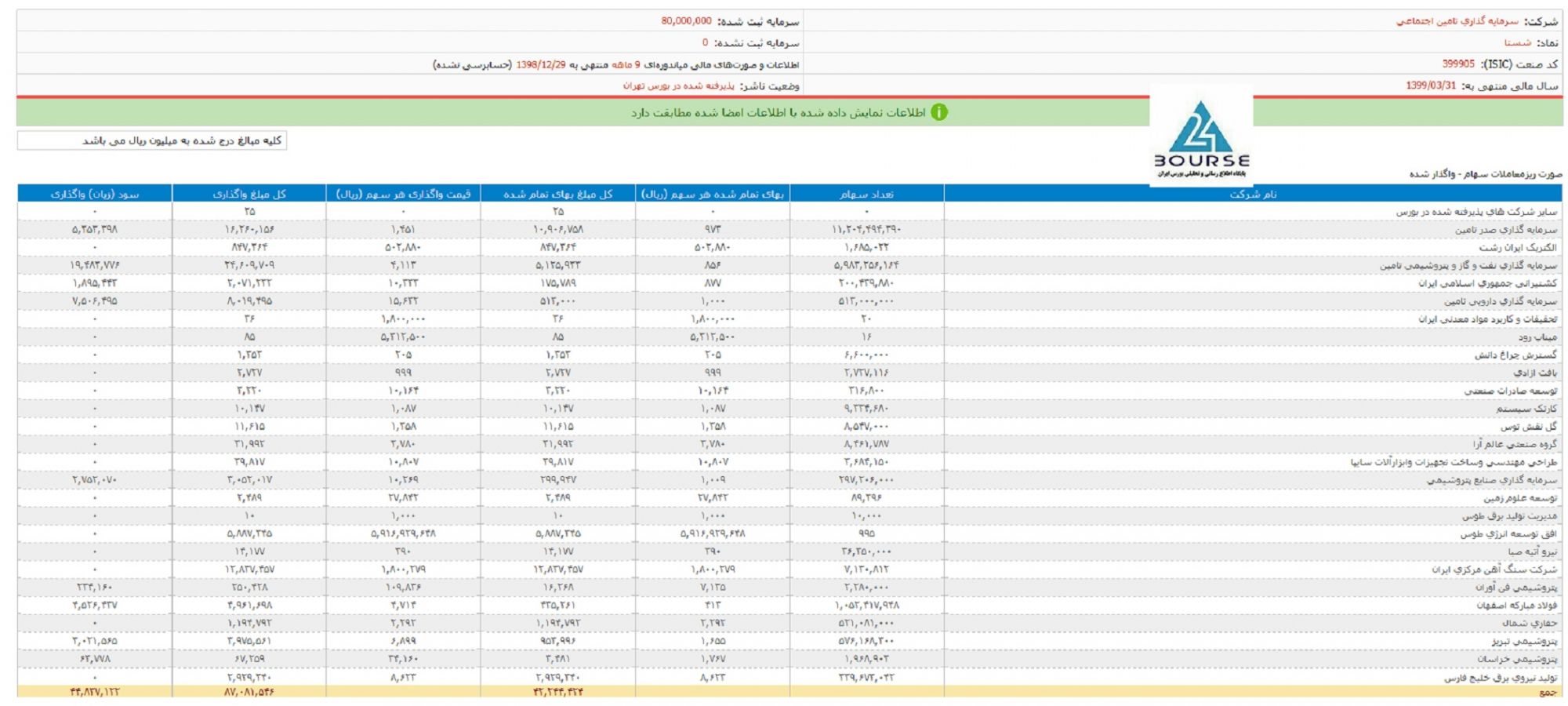Click profit cell 7,506,495 for دارویی تامین
The image size is (1568, 706).
coord(95,301)
